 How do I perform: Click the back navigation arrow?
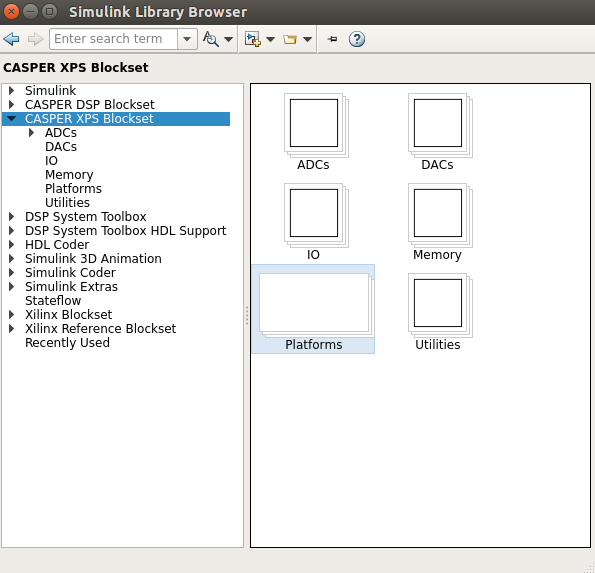[x=11, y=39]
